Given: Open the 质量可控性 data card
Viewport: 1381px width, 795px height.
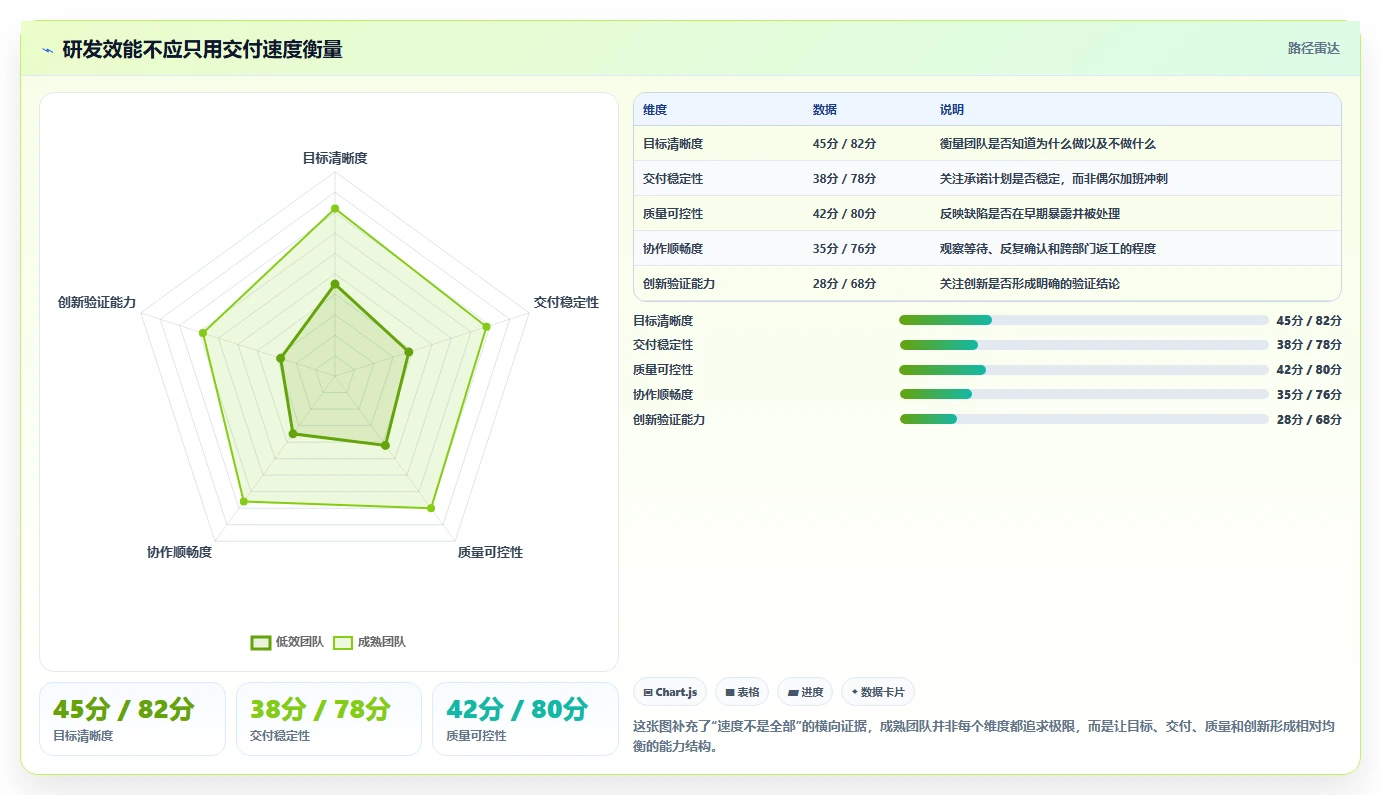Looking at the screenshot, I should (x=526, y=719).
